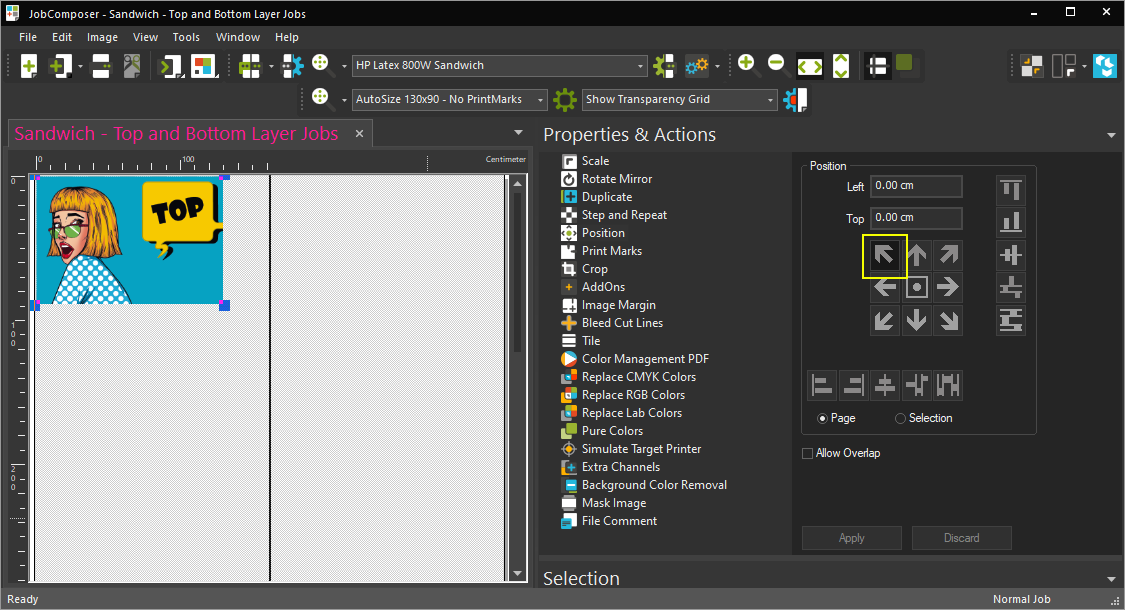Open the document tab list dropdown arrow
1125x610 pixels.
click(518, 133)
